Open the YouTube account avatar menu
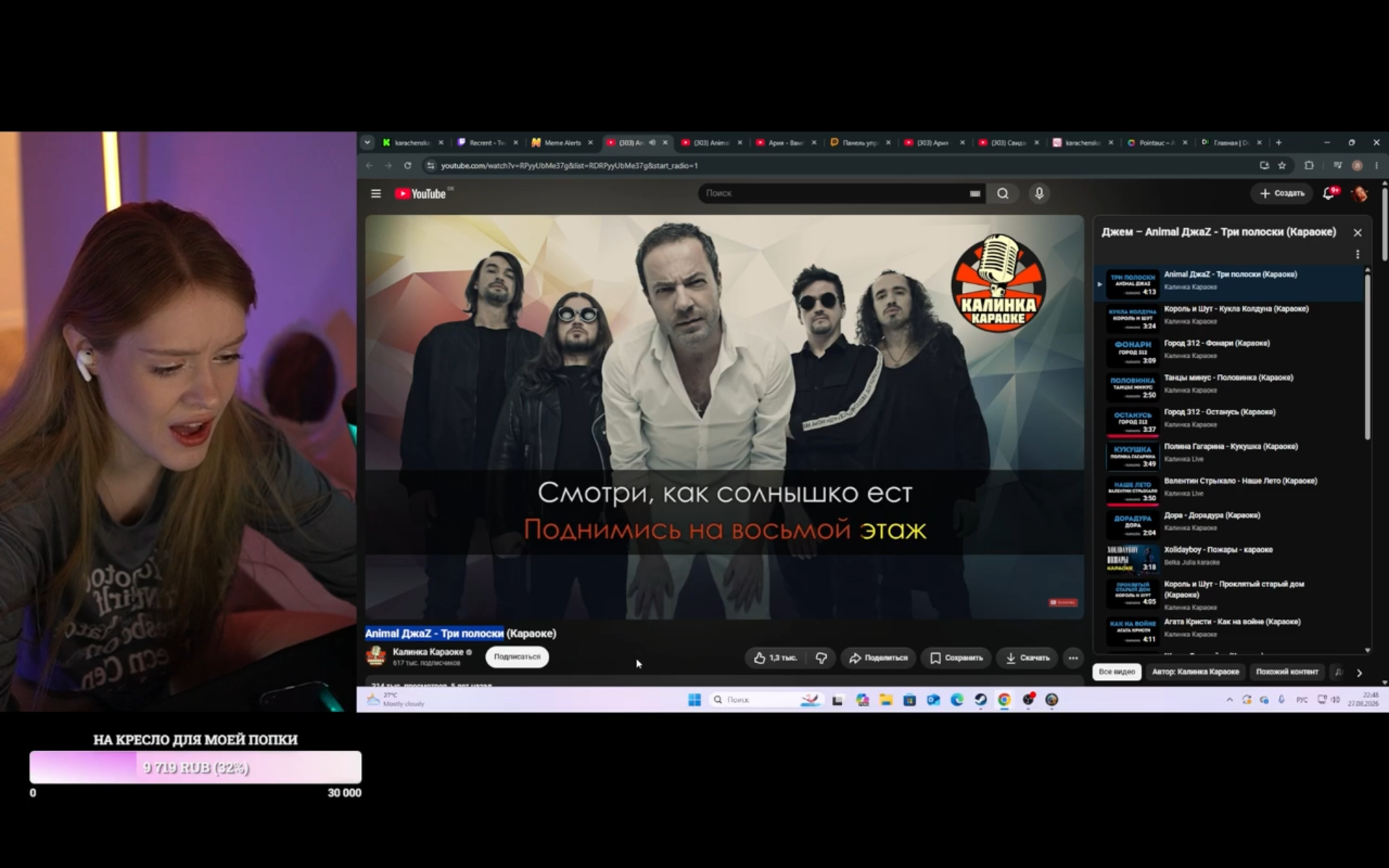 tap(1359, 193)
